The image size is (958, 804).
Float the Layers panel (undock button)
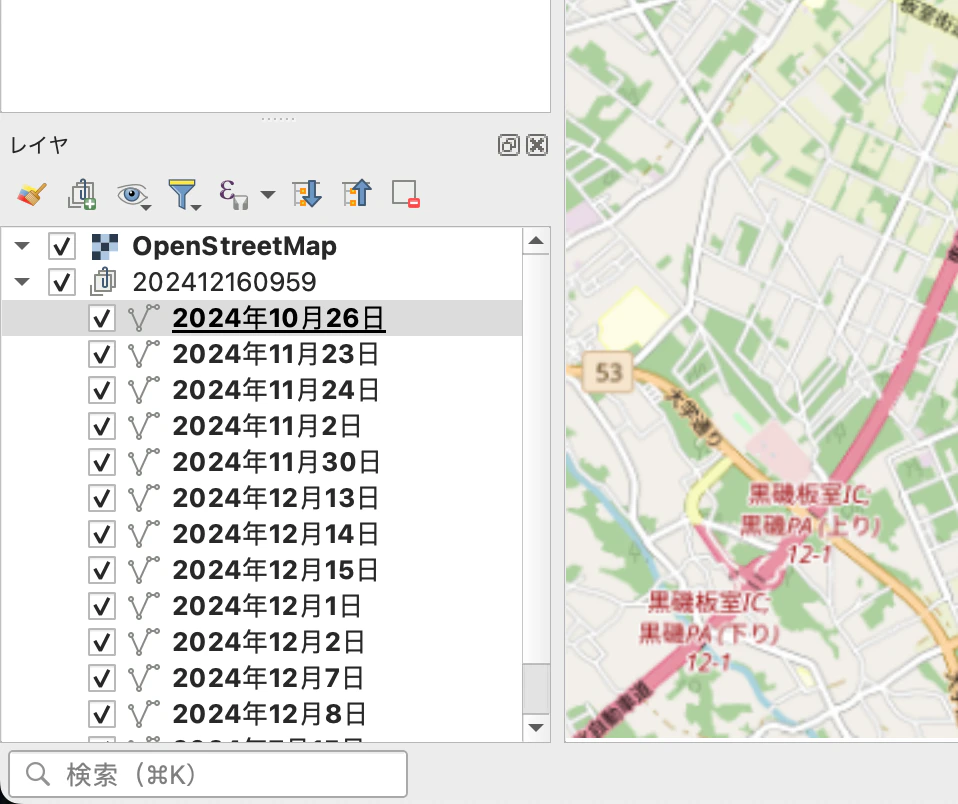[509, 145]
